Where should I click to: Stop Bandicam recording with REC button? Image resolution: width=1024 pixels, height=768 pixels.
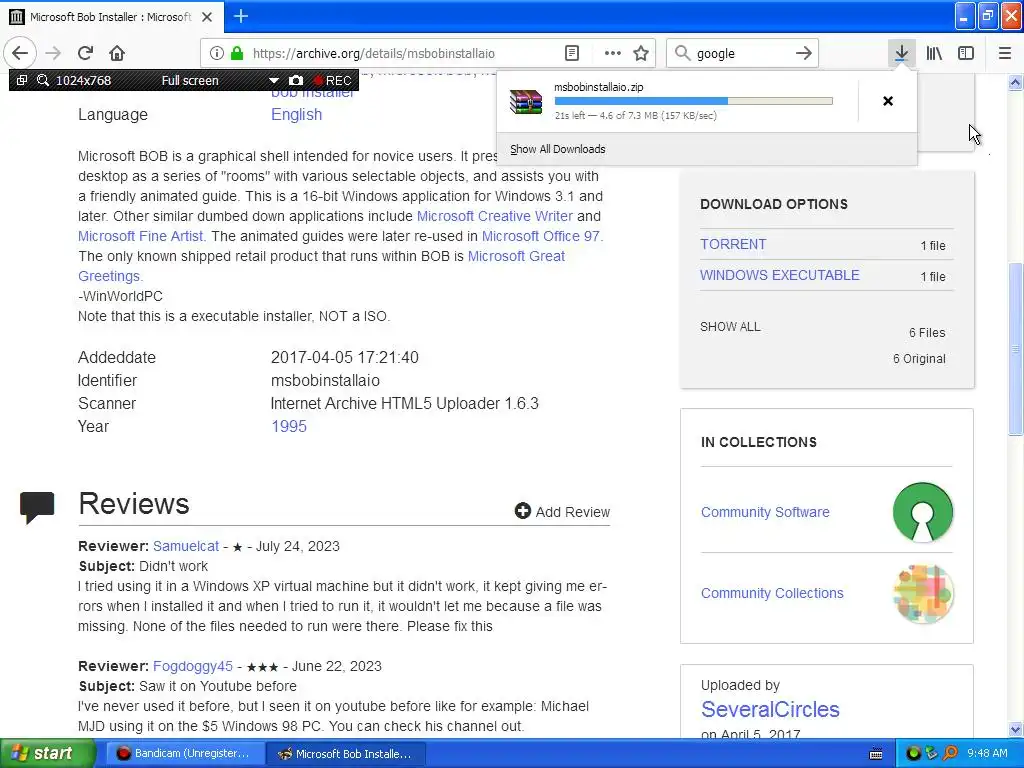click(x=333, y=80)
